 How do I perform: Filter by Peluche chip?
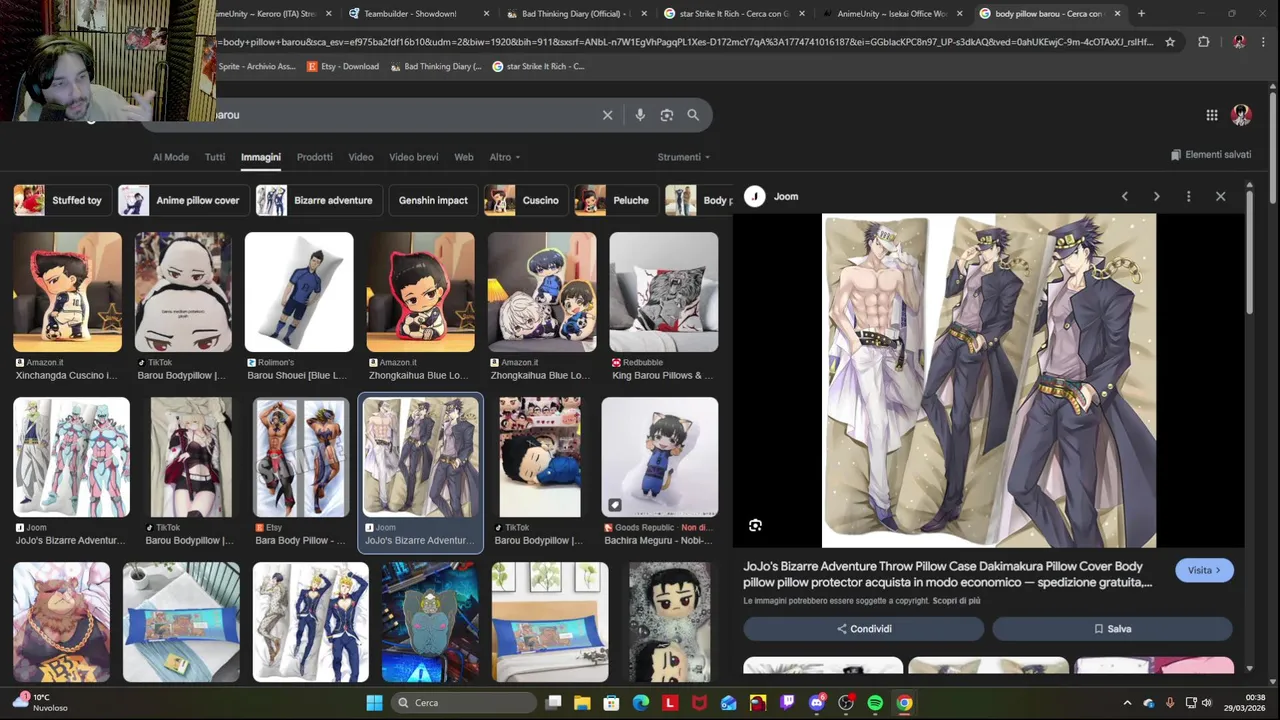pyautogui.click(x=616, y=200)
